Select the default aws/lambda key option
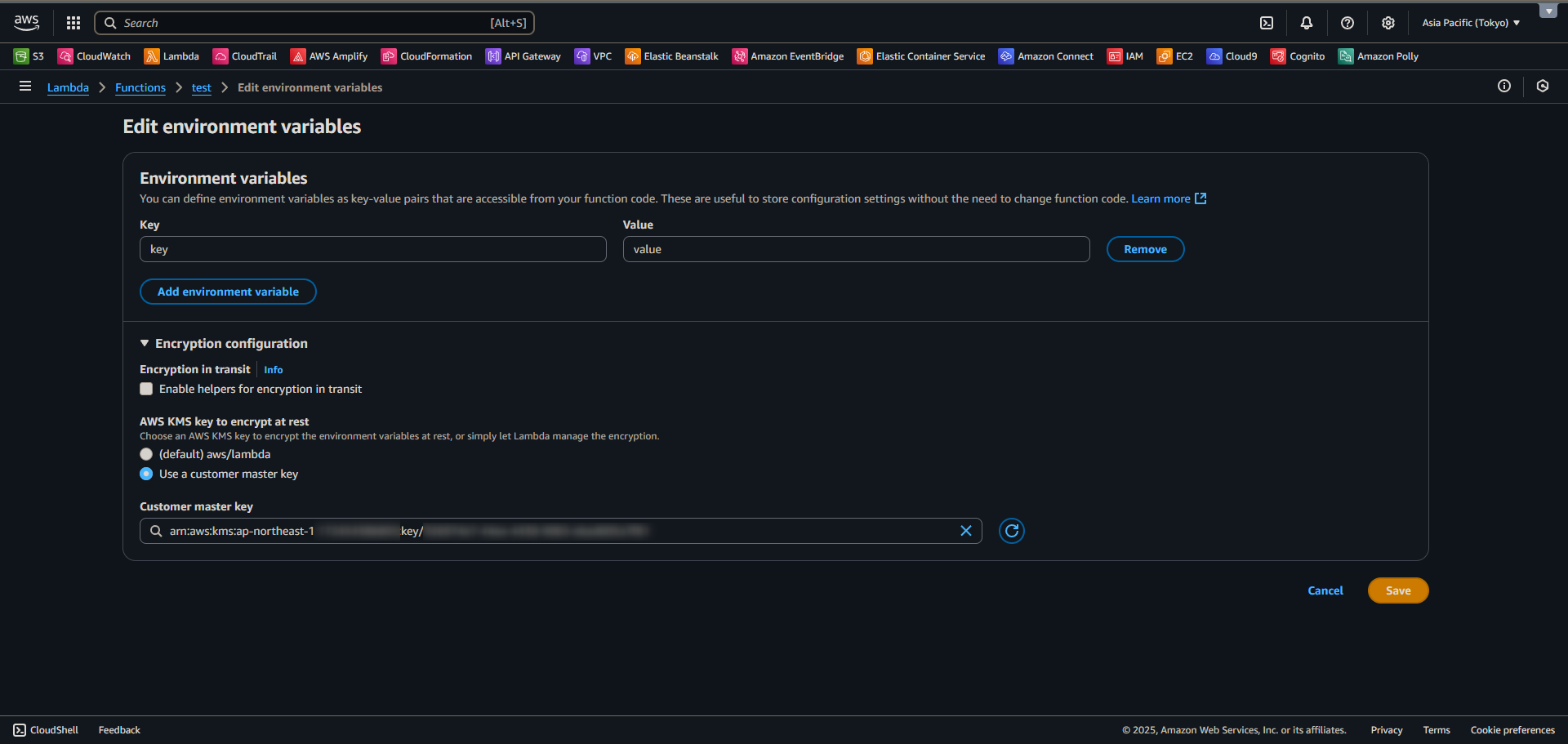The width and height of the screenshot is (1568, 744). click(146, 454)
